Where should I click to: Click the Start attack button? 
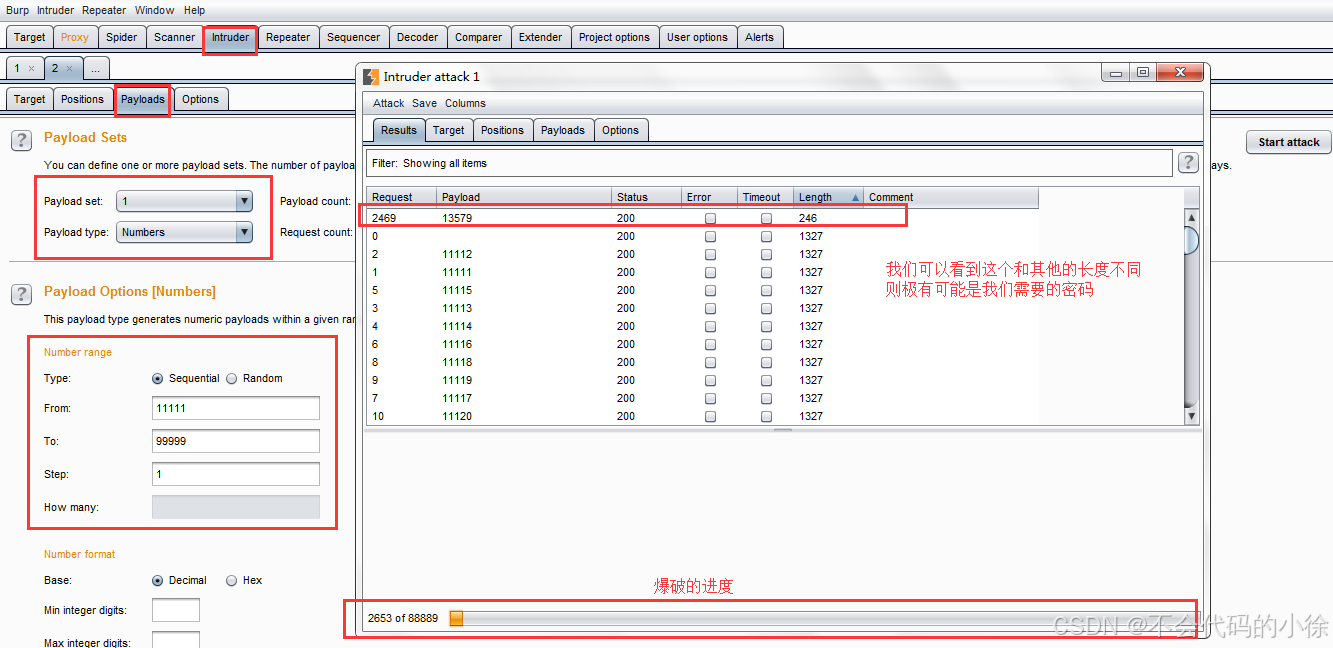[x=1288, y=141]
